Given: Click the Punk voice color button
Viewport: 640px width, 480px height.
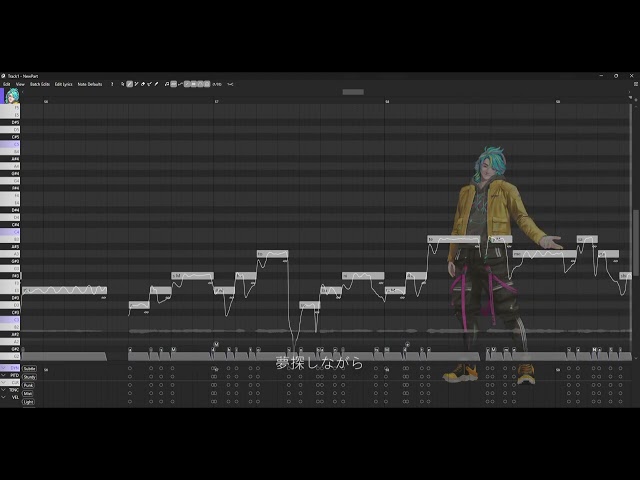Looking at the screenshot, I should (x=29, y=385).
